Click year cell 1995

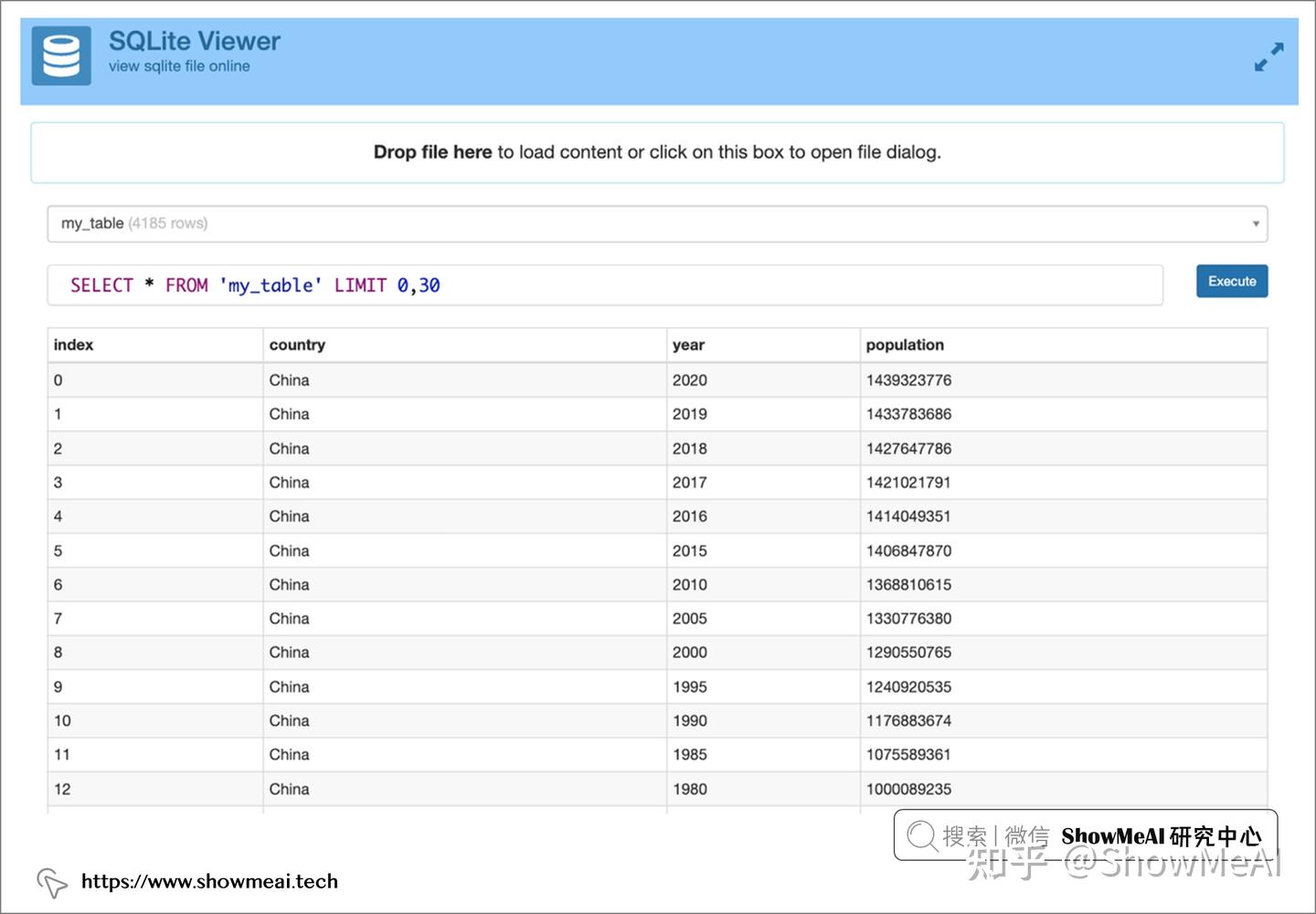click(764, 687)
